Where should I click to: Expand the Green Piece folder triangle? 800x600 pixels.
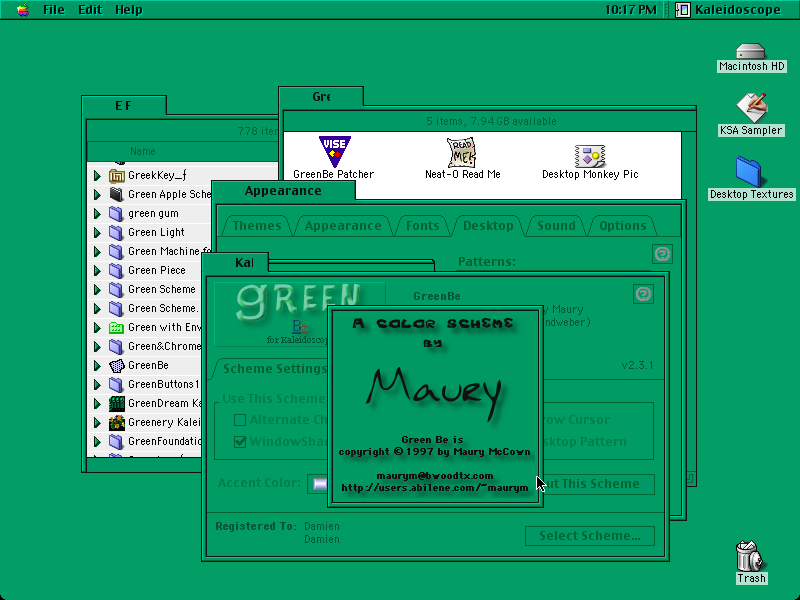pyautogui.click(x=97, y=270)
